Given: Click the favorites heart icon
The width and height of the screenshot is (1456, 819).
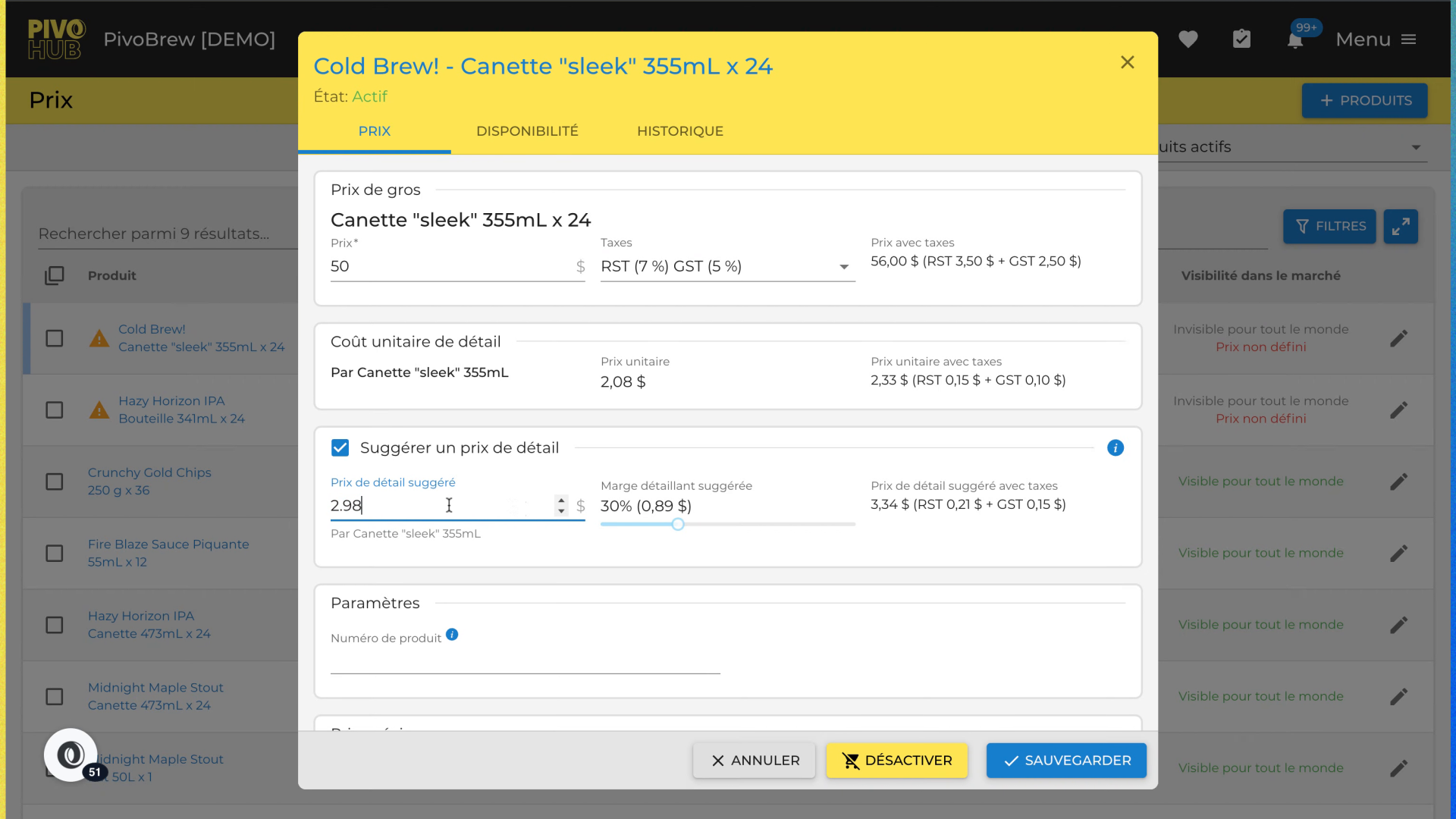Looking at the screenshot, I should [x=1188, y=39].
